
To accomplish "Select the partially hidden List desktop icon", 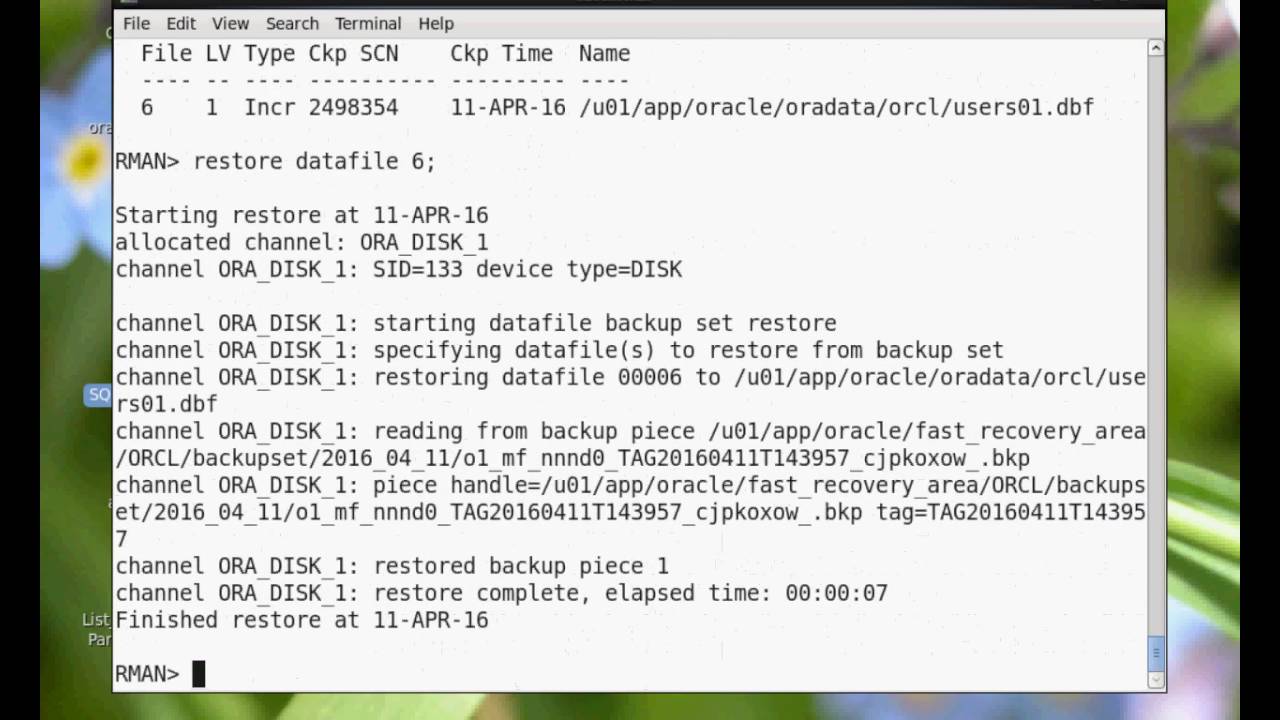I will coord(97,629).
